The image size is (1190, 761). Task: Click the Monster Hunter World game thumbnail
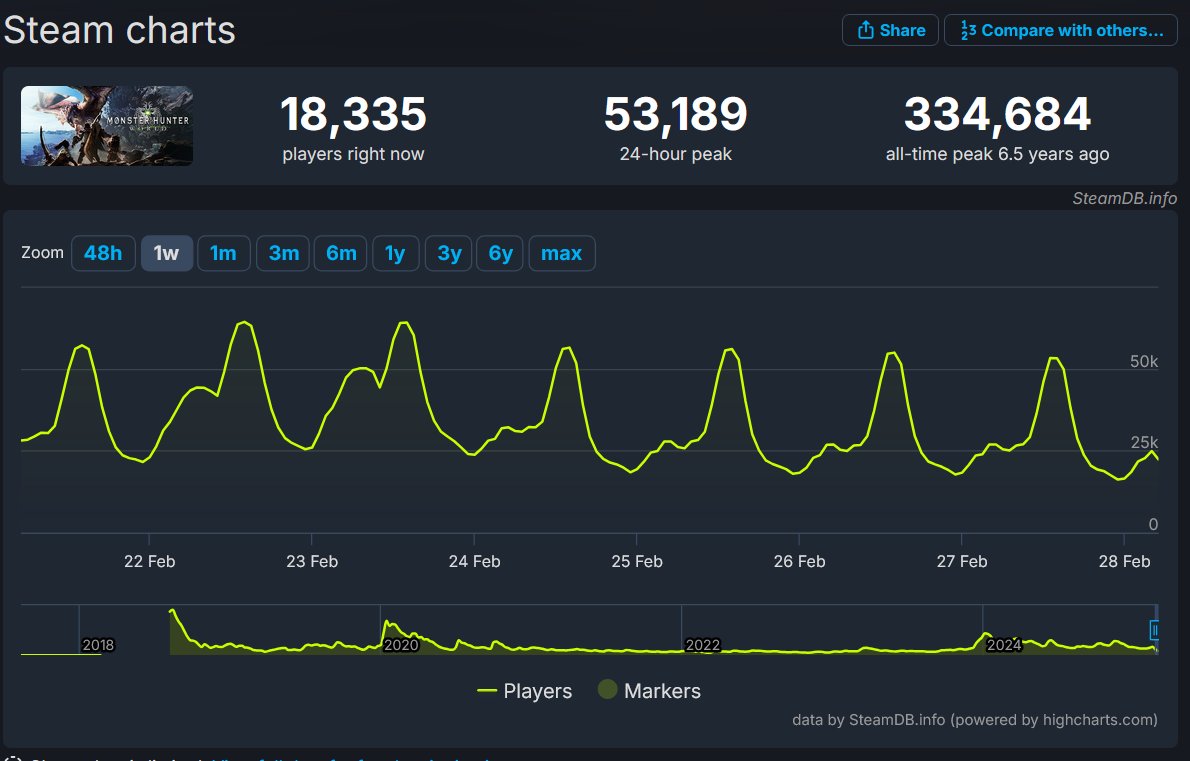[x=107, y=126]
